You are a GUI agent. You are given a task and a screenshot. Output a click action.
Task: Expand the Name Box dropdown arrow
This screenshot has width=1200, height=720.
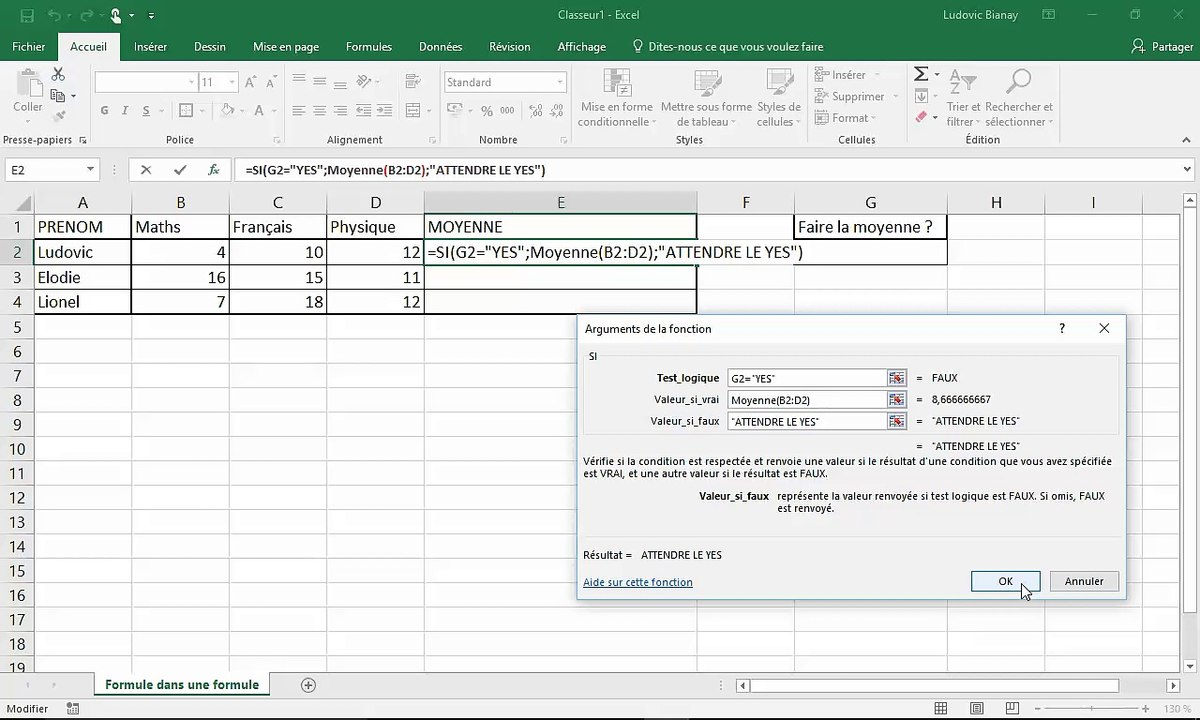pos(90,170)
